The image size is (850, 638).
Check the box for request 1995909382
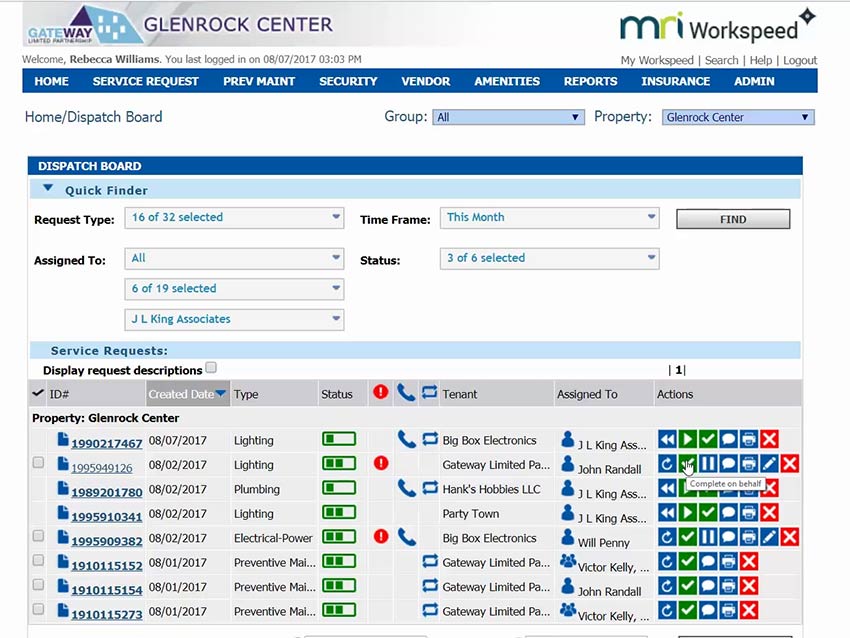[x=38, y=536]
